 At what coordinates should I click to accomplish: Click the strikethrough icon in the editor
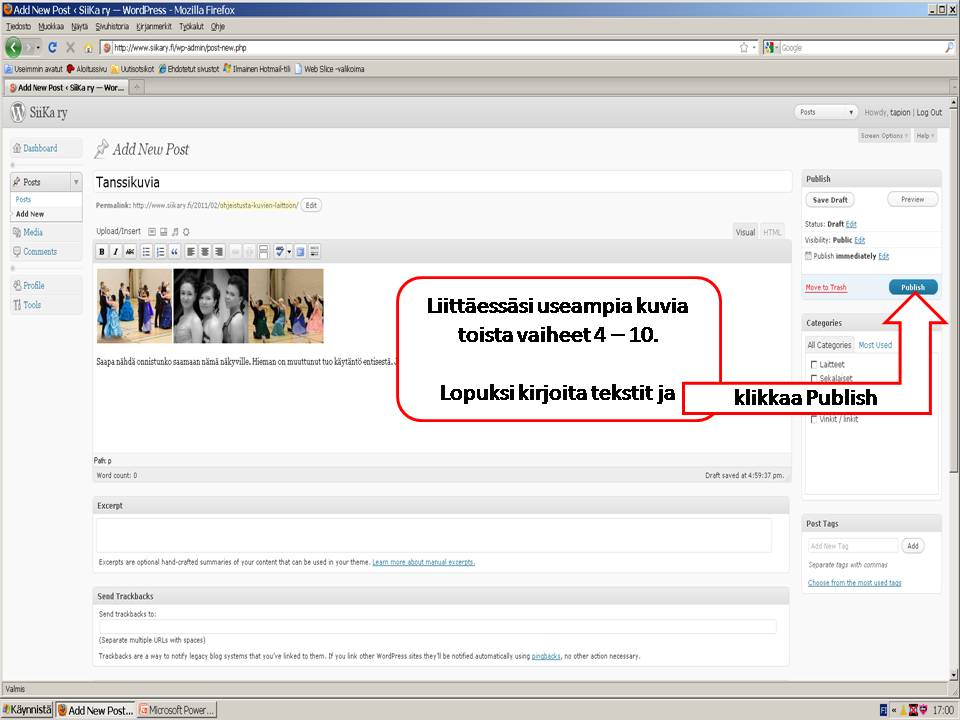point(130,252)
